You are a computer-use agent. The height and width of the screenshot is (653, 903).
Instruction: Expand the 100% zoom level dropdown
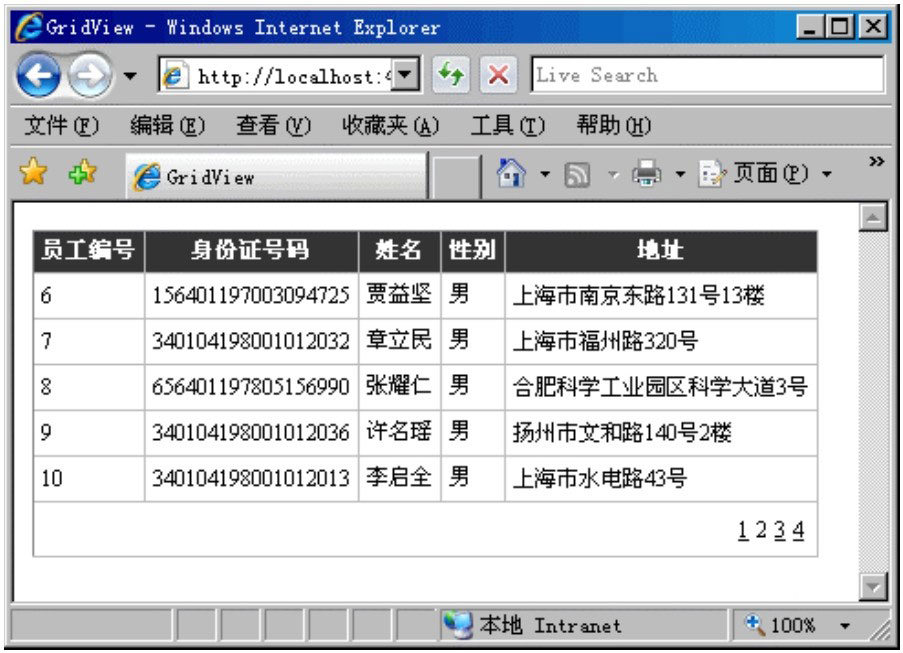[845, 625]
